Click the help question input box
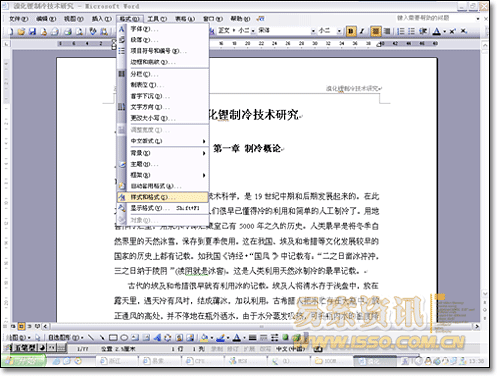 [x=437, y=18]
